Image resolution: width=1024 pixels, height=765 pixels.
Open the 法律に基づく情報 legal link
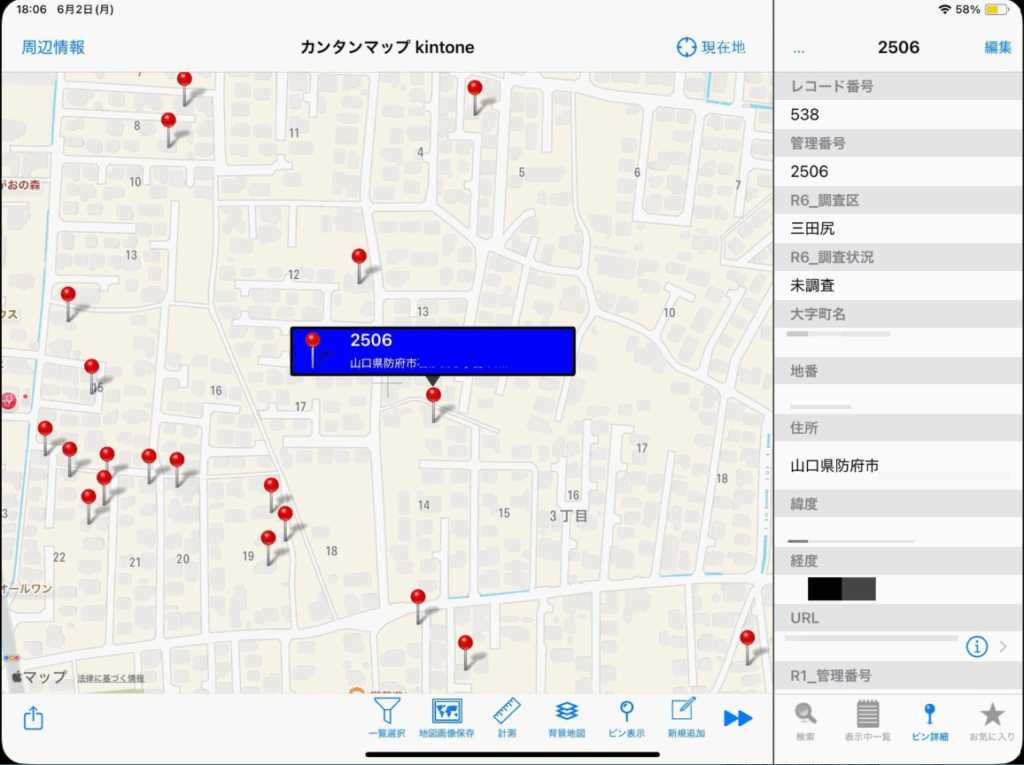111,679
